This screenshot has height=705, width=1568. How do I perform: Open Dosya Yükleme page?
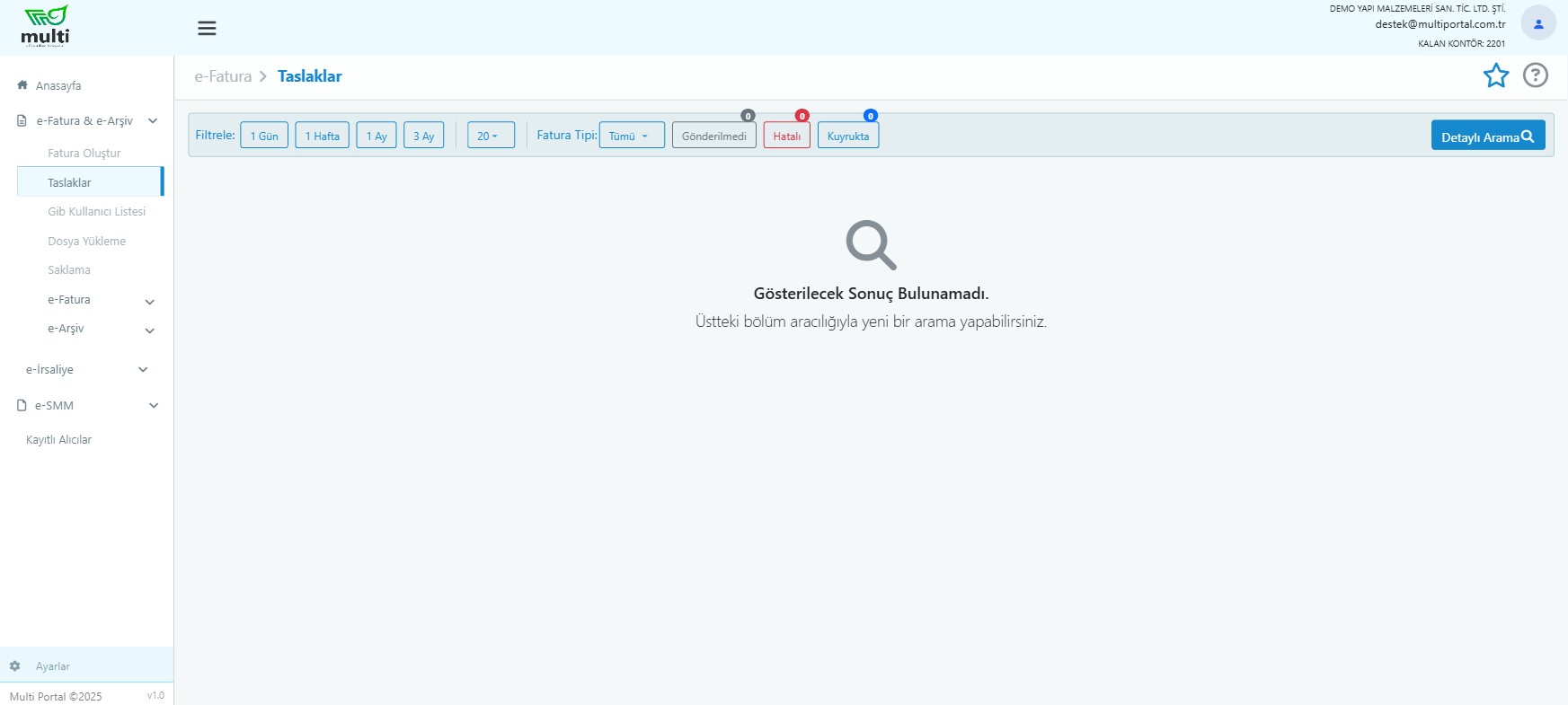[x=87, y=241]
